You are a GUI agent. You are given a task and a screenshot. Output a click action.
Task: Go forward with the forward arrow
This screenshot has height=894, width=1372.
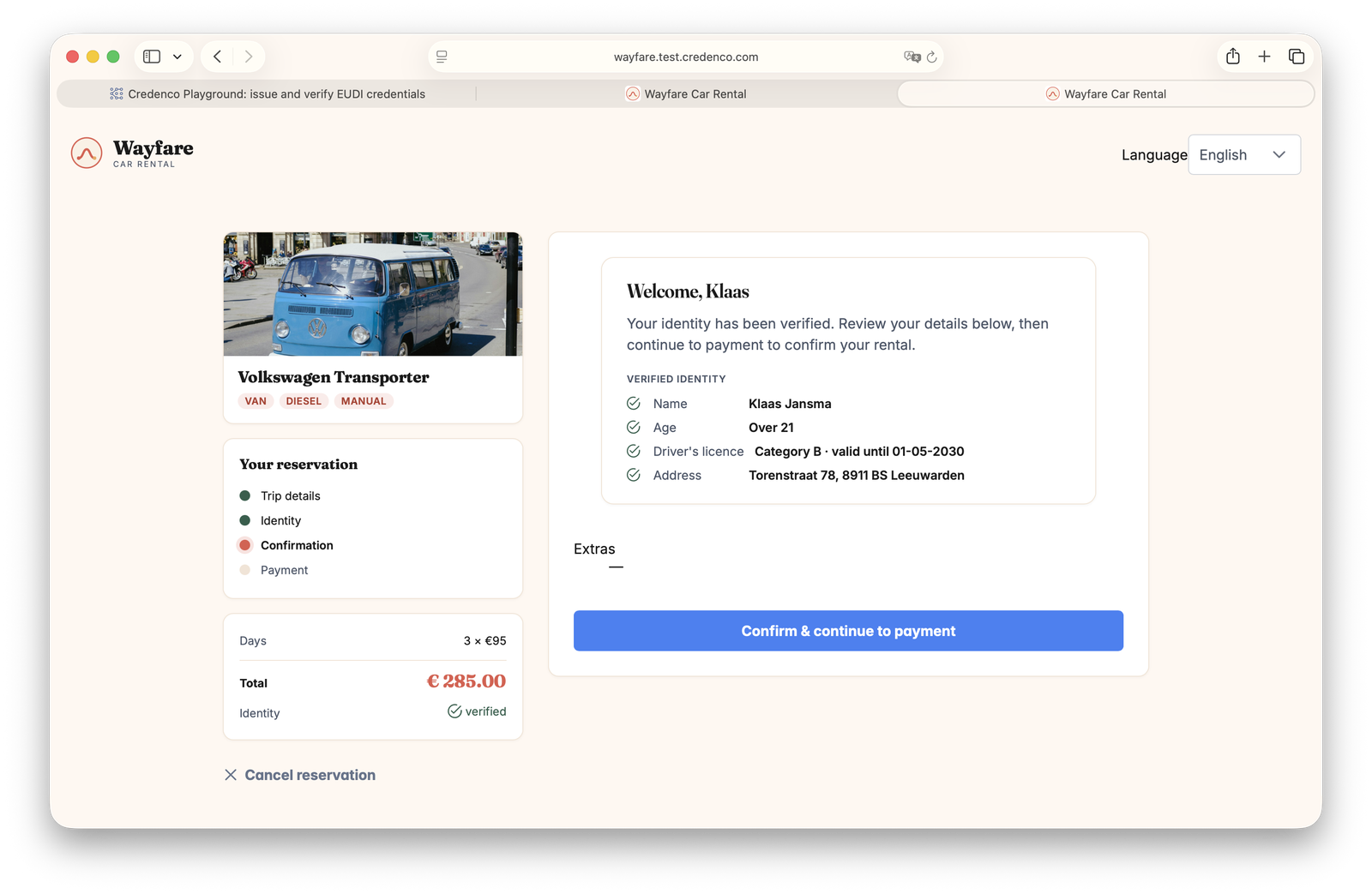click(249, 57)
